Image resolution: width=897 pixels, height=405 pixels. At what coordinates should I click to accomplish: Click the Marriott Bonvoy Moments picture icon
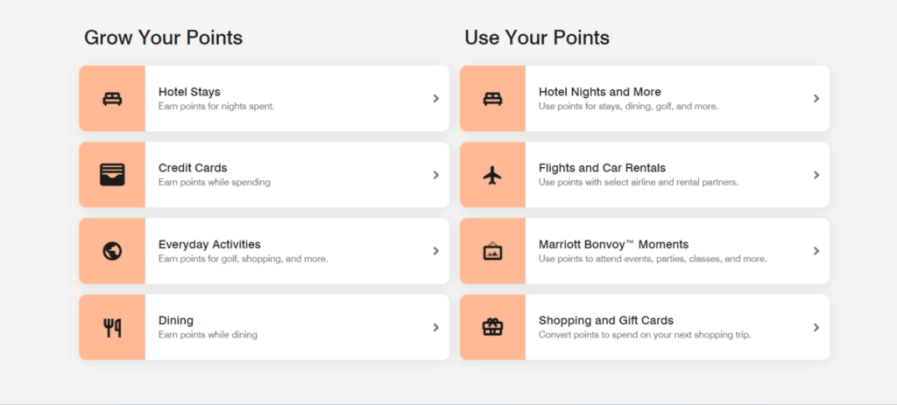tap(492, 251)
